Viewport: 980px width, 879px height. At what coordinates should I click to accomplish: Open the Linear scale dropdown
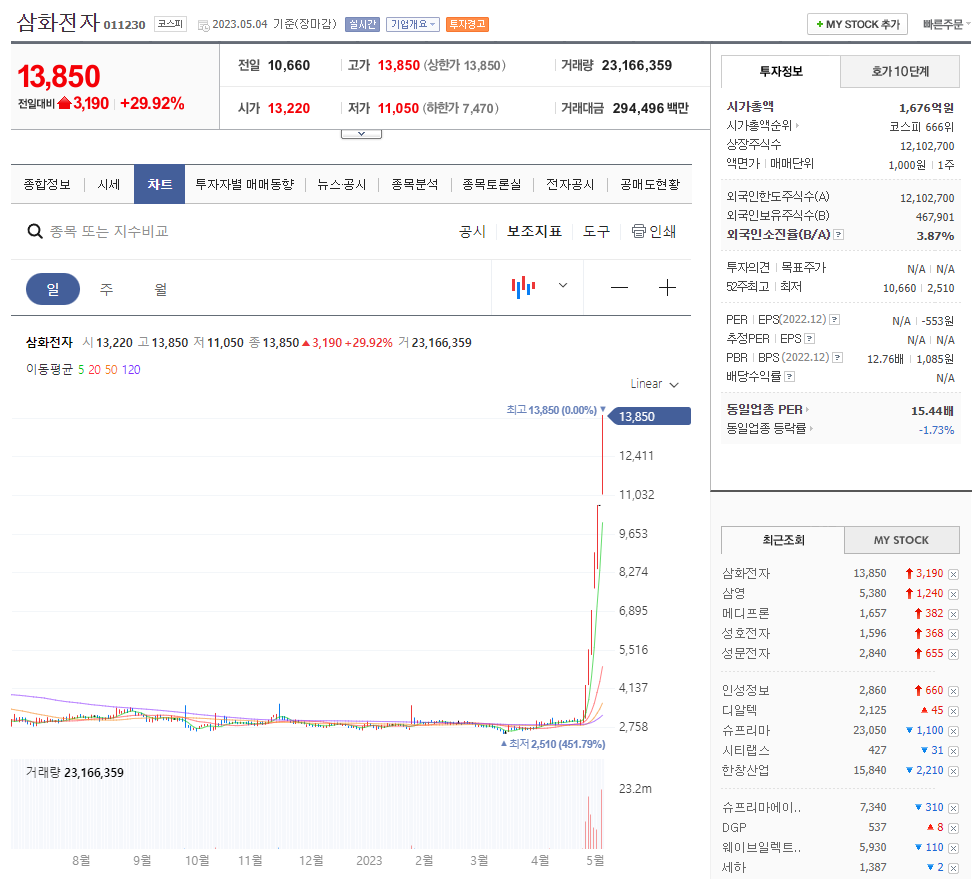coord(654,384)
